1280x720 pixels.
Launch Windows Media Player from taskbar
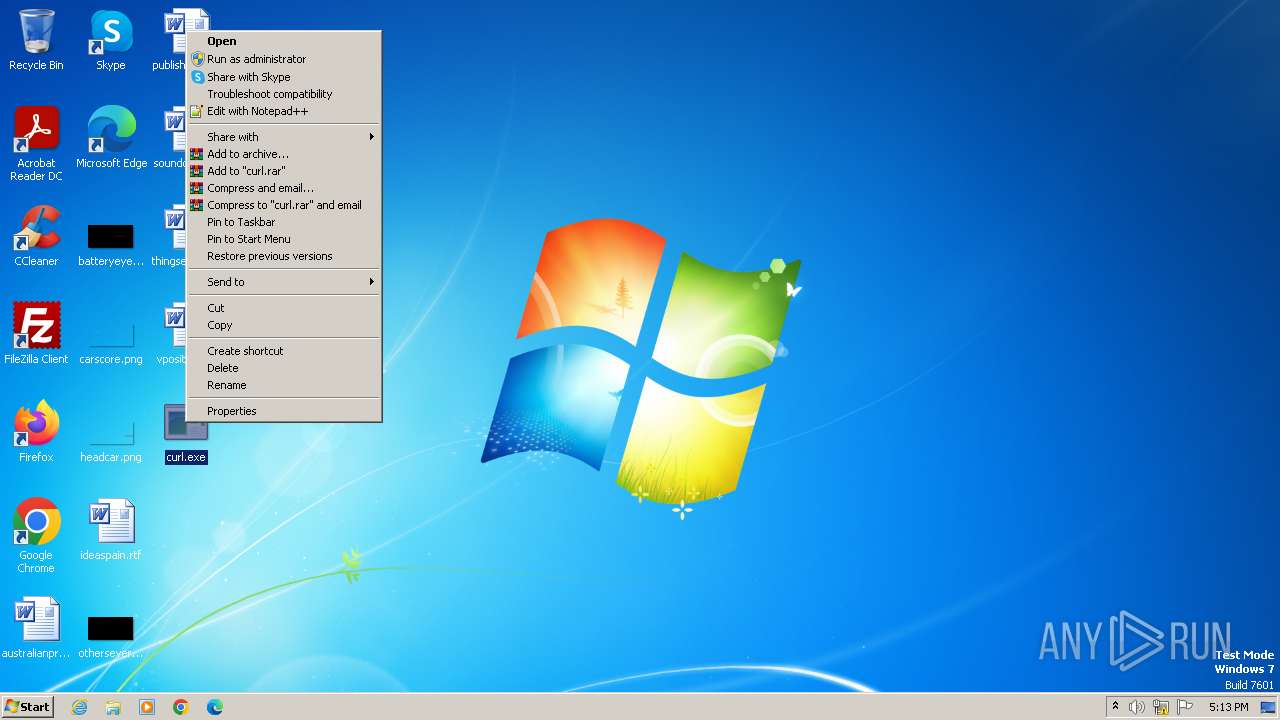pyautogui.click(x=147, y=707)
